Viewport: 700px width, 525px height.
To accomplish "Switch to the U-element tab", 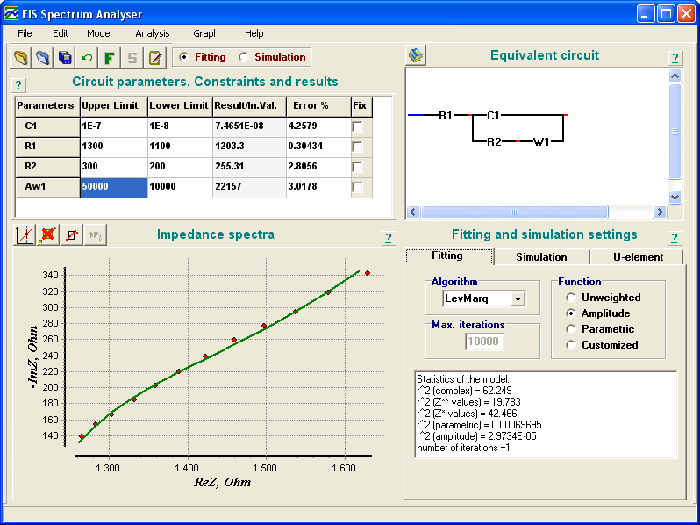I will tap(637, 257).
